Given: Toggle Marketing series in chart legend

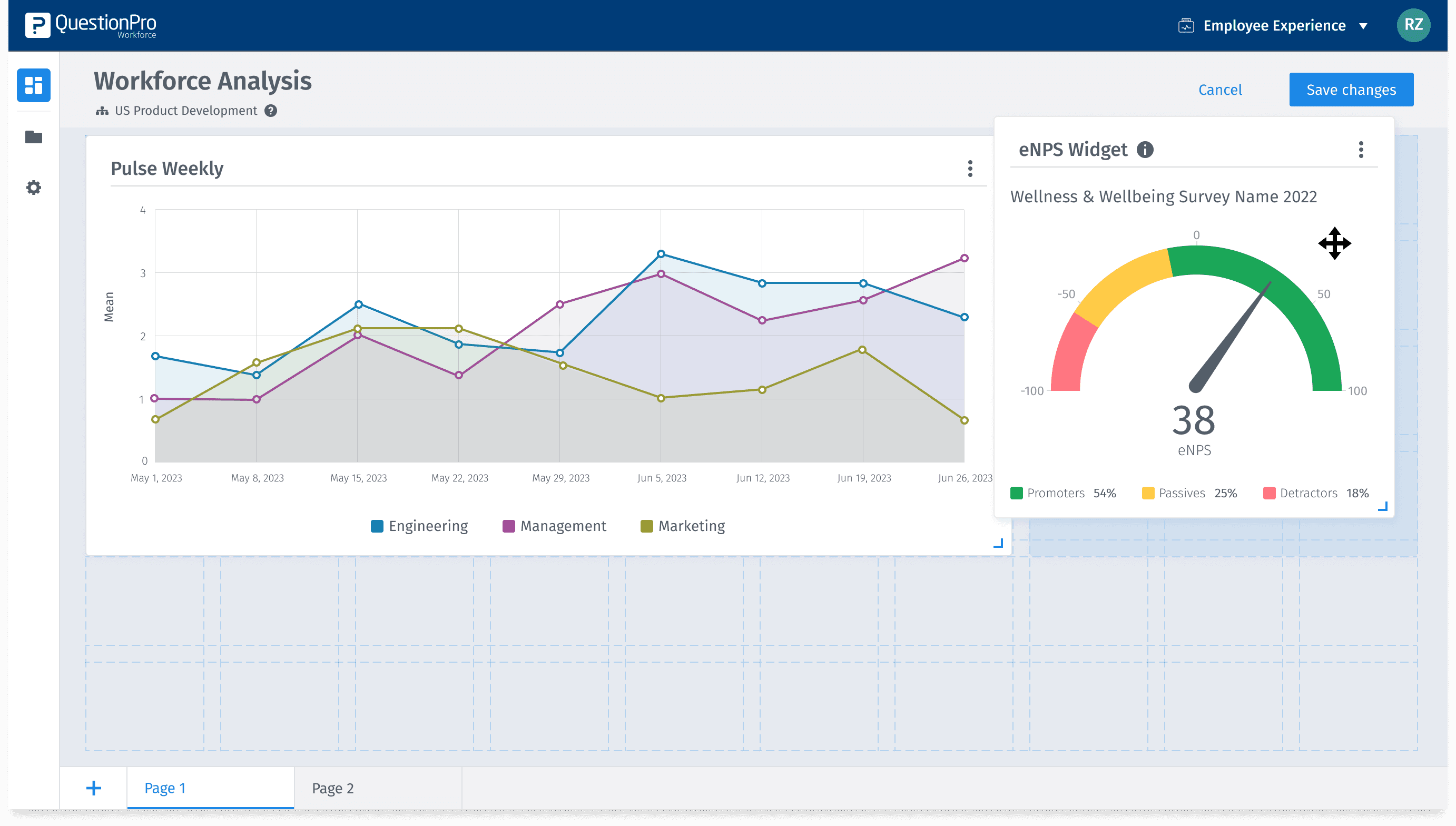Looking at the screenshot, I should 683,526.
